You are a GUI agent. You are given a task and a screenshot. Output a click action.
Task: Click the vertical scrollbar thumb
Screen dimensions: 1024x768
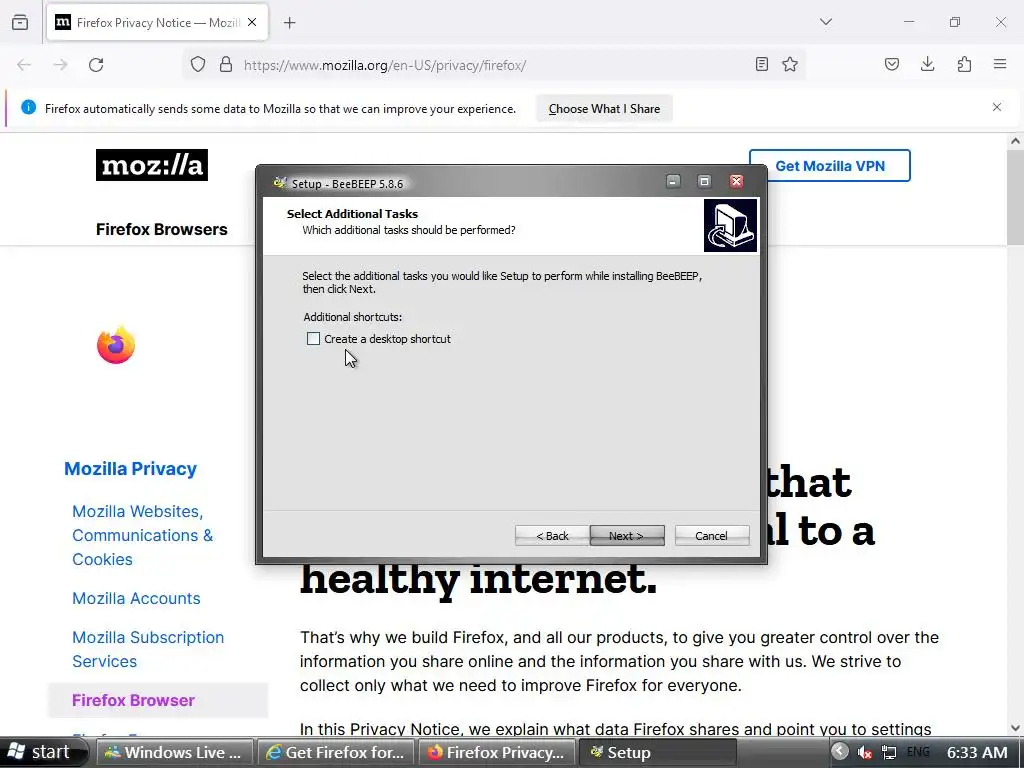coord(1015,197)
